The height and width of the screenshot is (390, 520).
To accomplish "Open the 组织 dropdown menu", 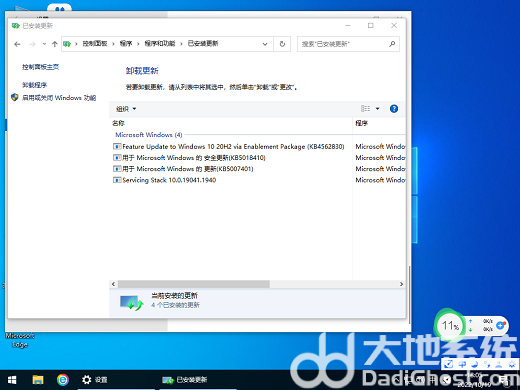I will click(126, 109).
